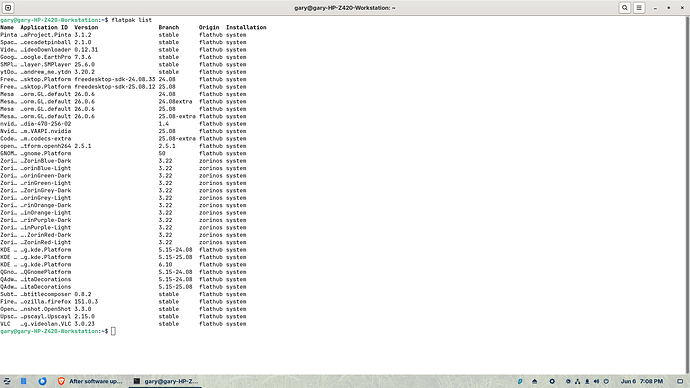Click the '…QGnomePlatform' application ID

[45, 272]
